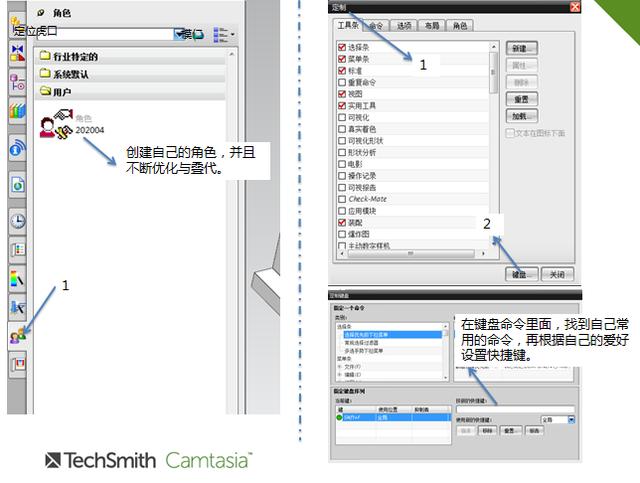Viewport: 640px width, 483px height.
Task: Enable the Check-Mate toolbar checkbox
Action: (342, 199)
